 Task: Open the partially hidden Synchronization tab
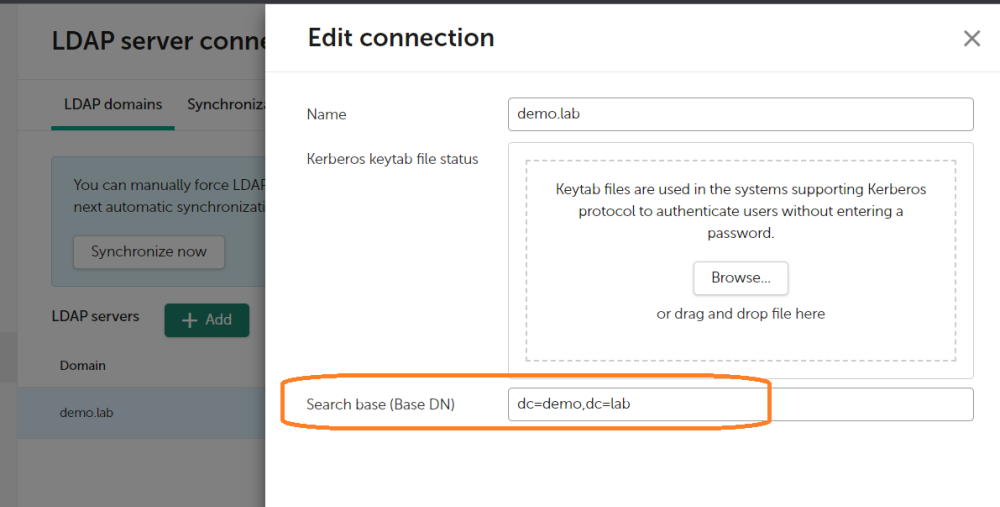[225, 104]
